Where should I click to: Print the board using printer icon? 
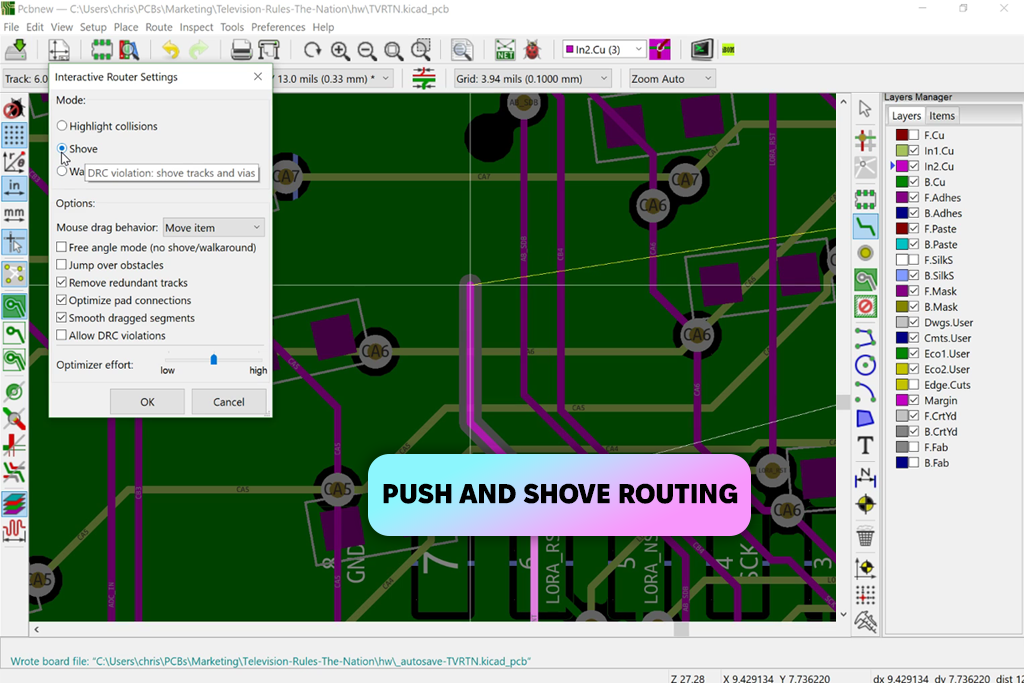(x=242, y=50)
